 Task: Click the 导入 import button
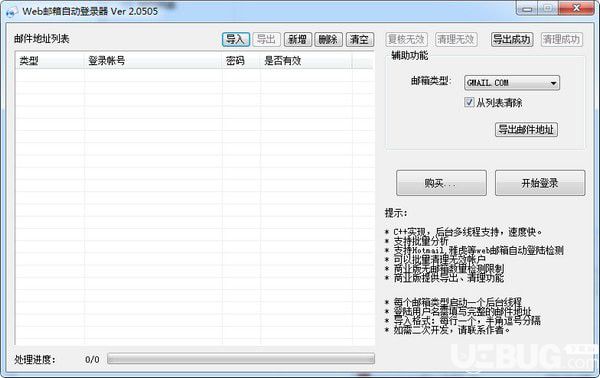[236, 39]
